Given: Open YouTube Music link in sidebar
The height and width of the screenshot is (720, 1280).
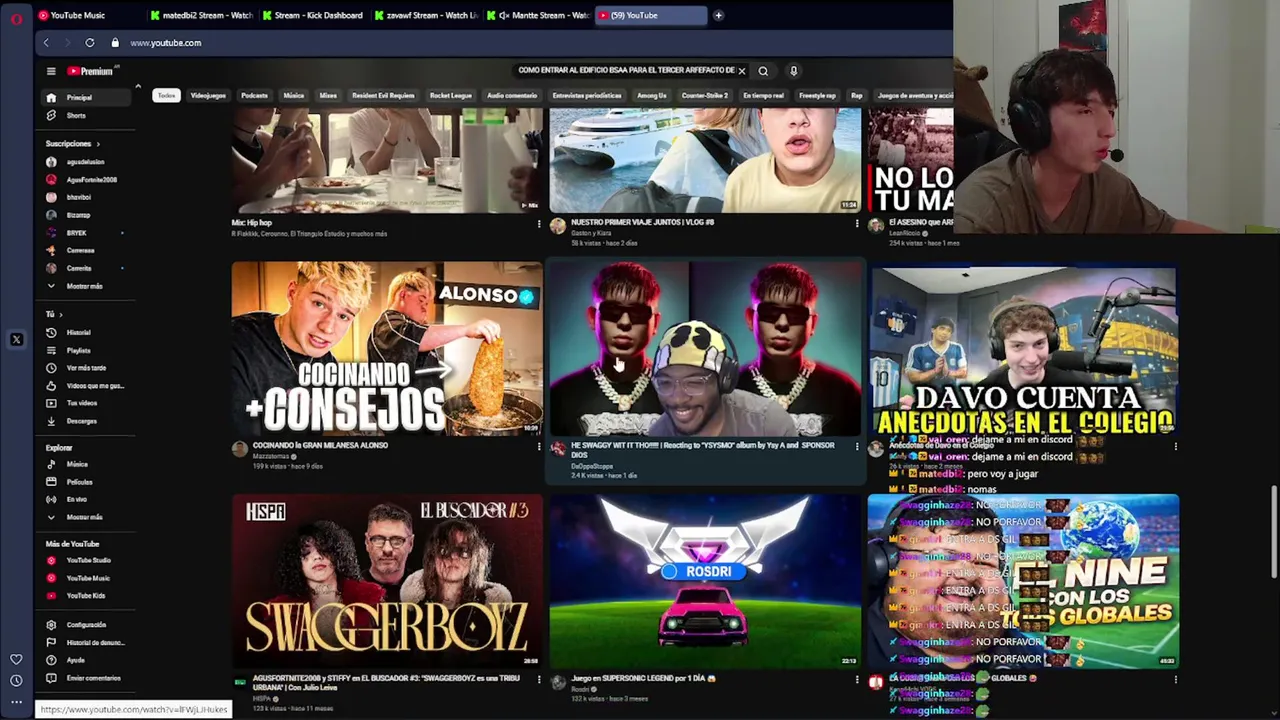Looking at the screenshot, I should 88,579.
